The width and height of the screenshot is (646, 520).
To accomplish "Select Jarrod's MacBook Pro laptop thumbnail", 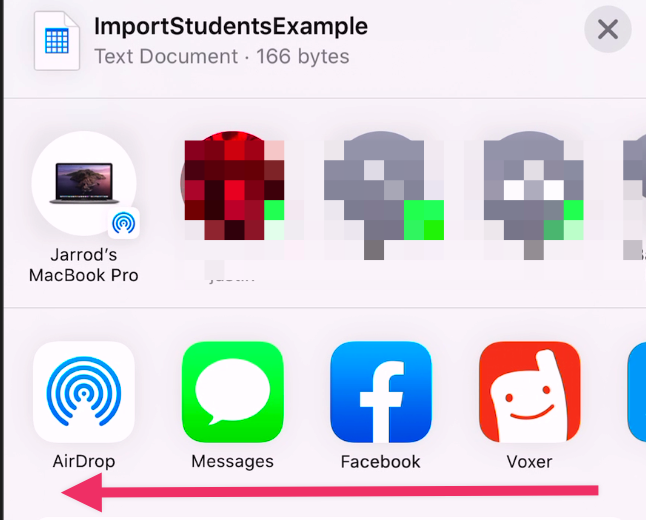I will pos(84,183).
